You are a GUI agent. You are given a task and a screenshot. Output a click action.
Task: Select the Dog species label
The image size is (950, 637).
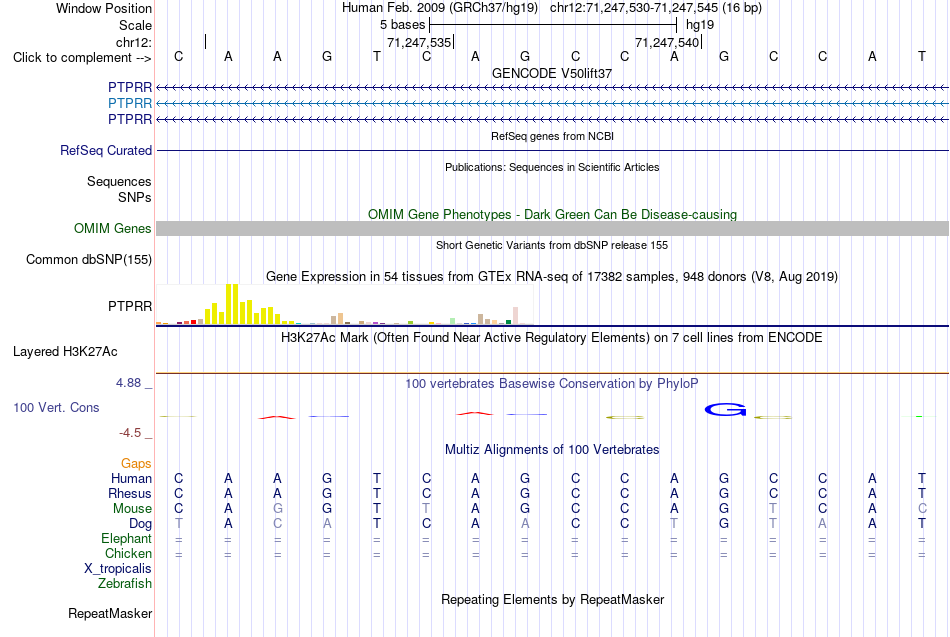tap(140, 524)
